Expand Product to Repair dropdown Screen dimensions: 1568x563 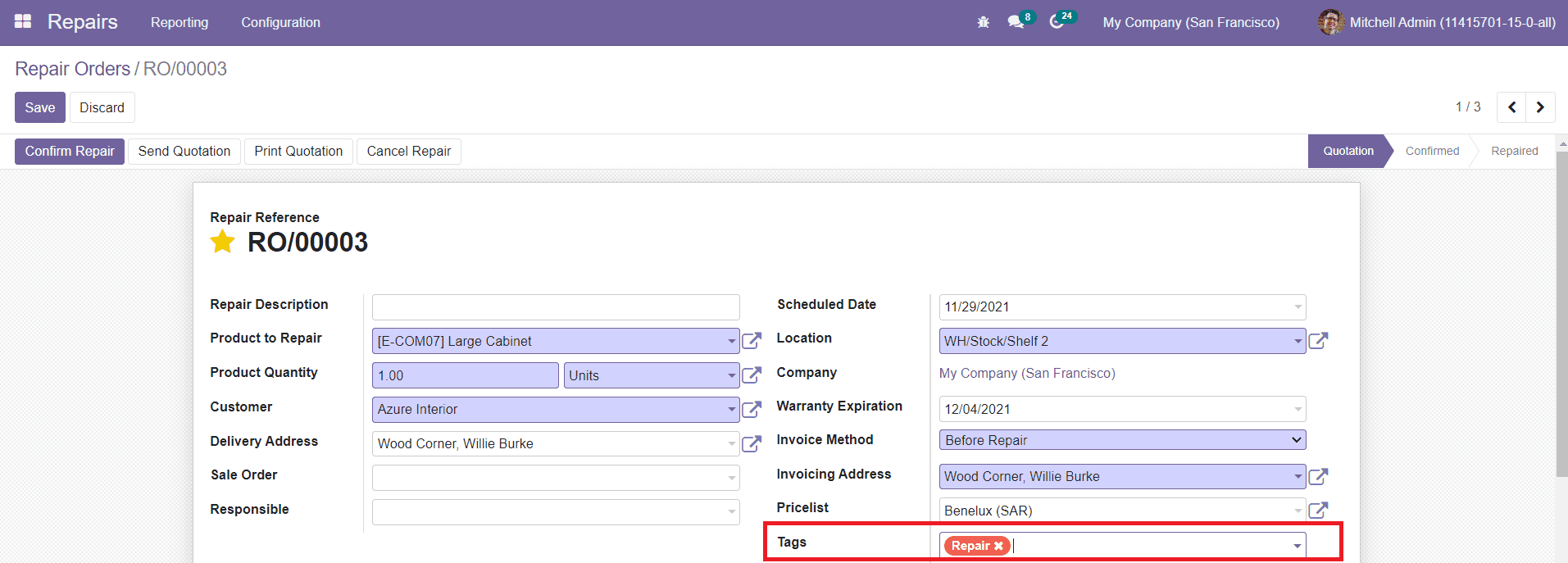point(731,341)
